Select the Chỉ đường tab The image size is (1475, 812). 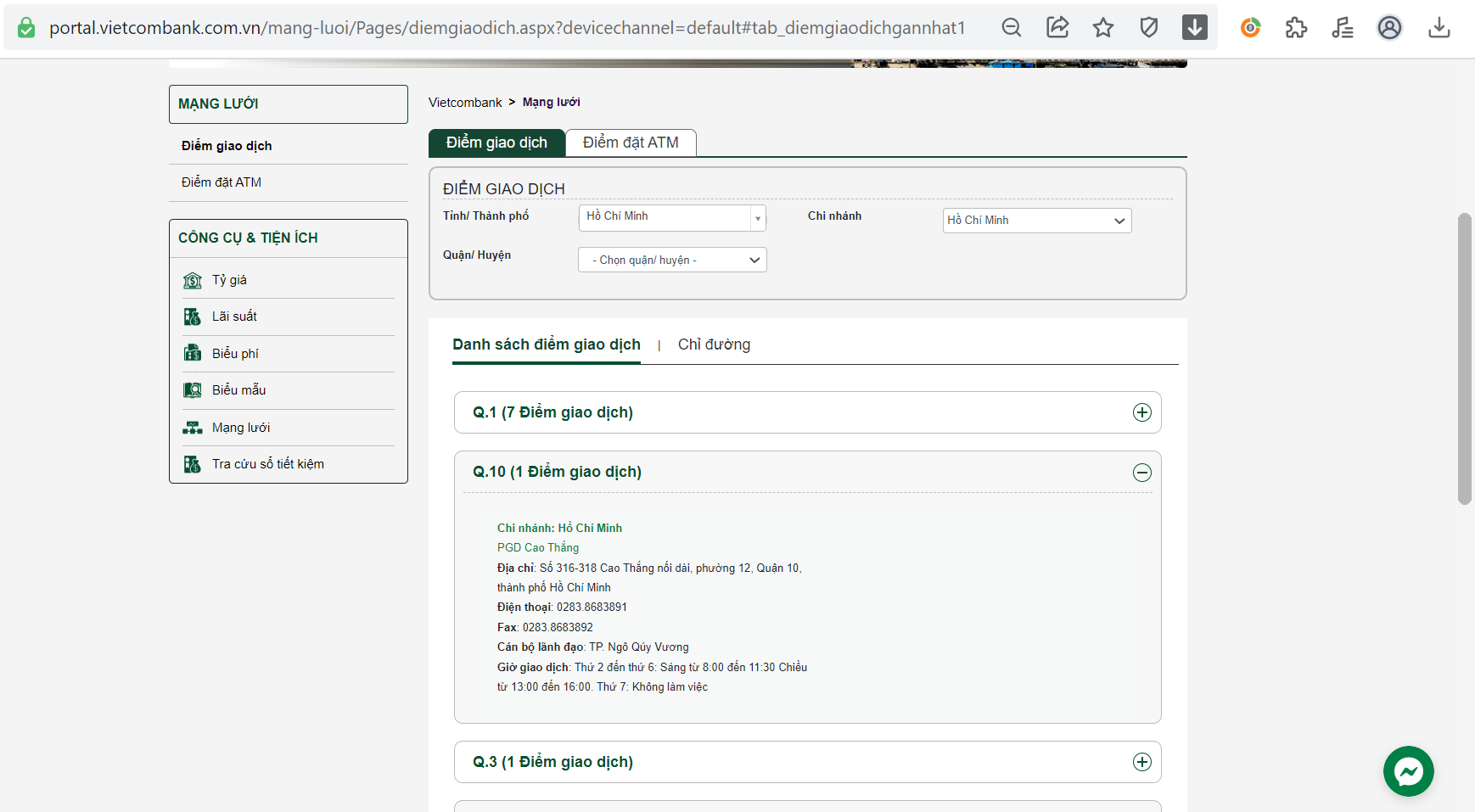[714, 344]
